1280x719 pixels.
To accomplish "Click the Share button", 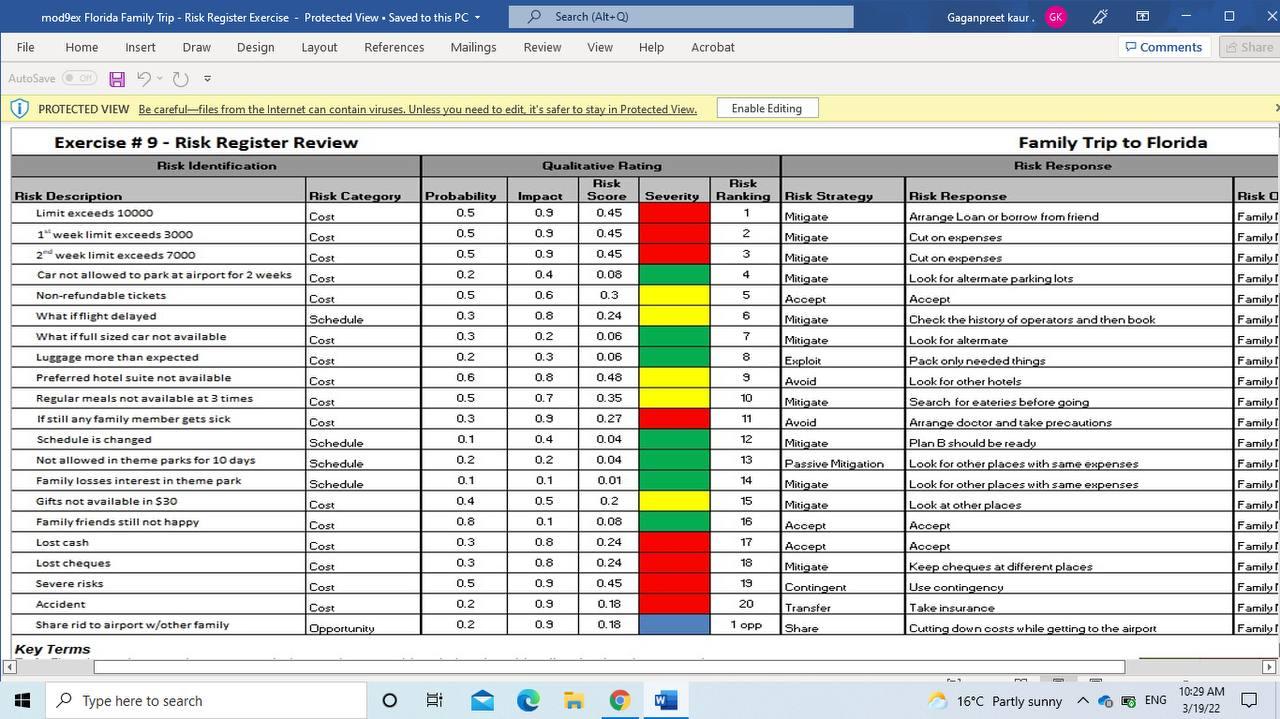I will (x=1248, y=47).
